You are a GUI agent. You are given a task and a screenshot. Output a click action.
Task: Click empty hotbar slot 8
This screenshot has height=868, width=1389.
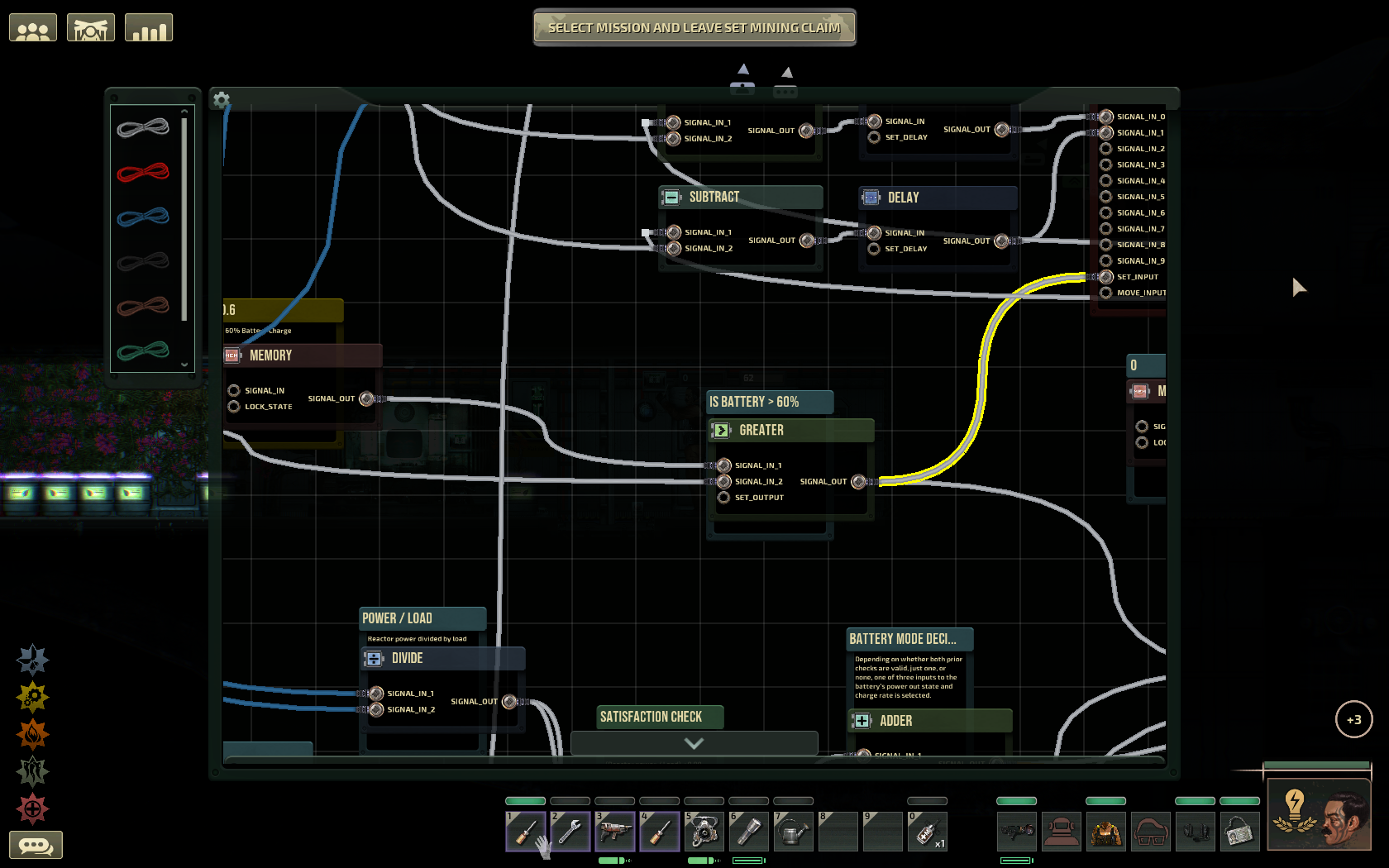838,831
